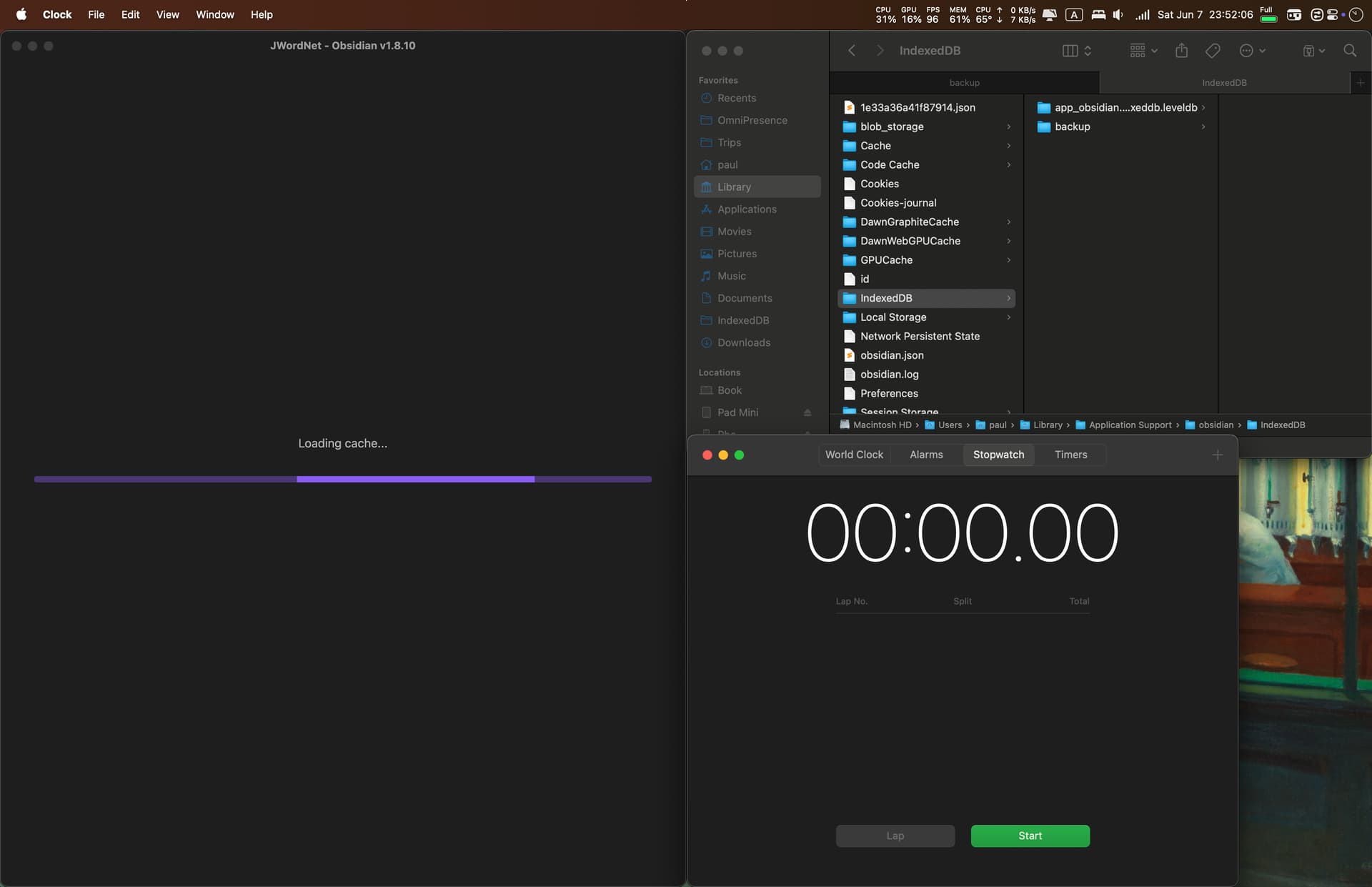Open Trips folder in sidebar

coord(757,142)
